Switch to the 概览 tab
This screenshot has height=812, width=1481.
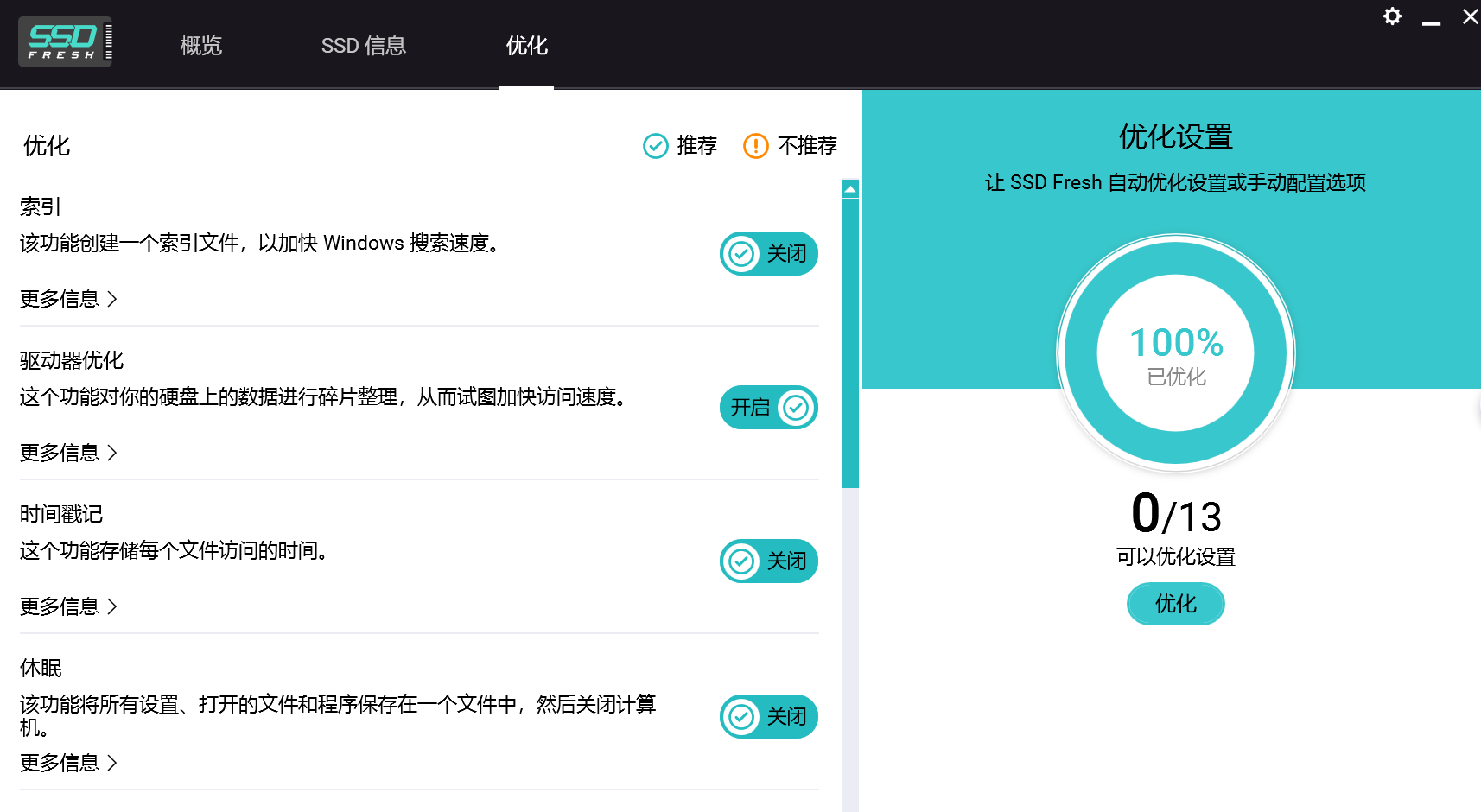click(201, 46)
